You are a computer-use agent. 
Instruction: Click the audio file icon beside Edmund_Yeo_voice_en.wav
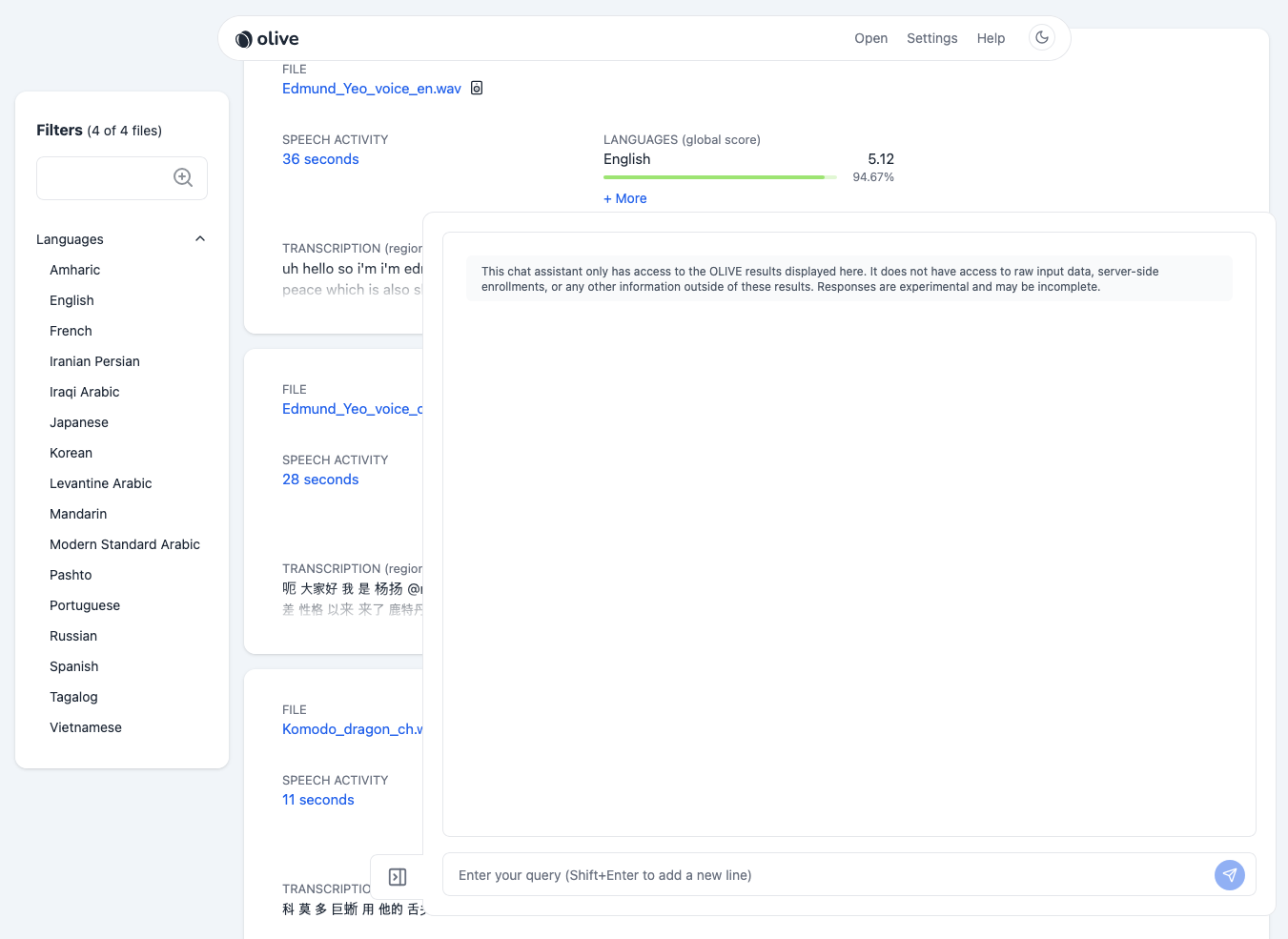coord(477,89)
